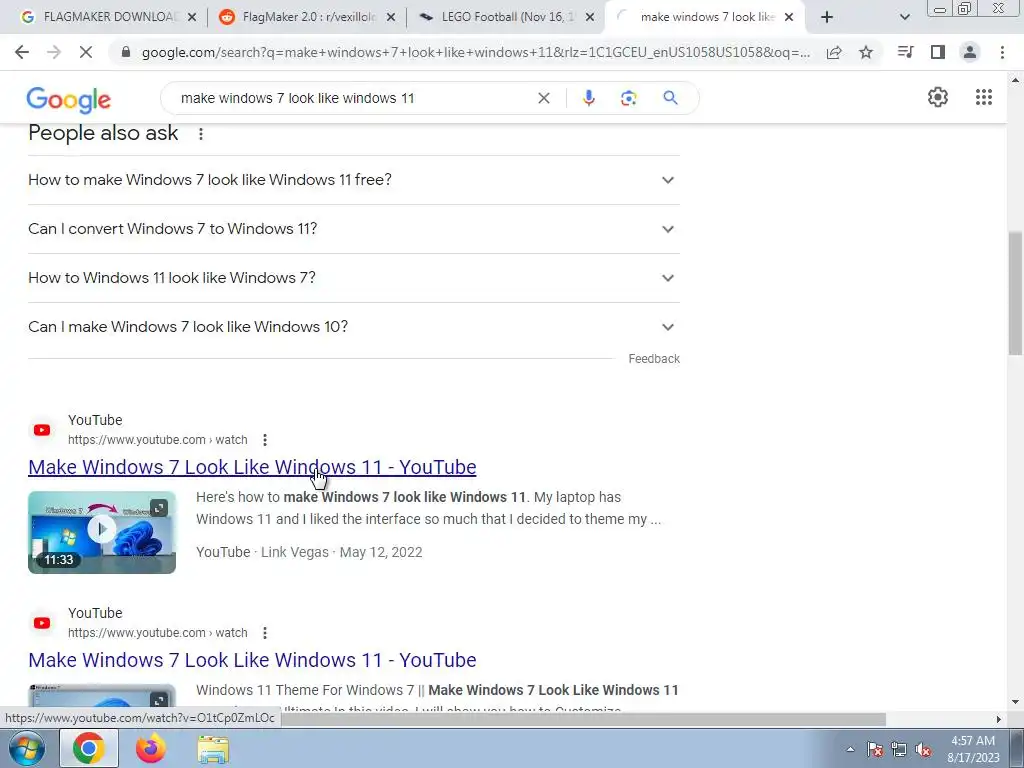Stop loading the page
Screen dimensions: 1024x768
coord(86,52)
